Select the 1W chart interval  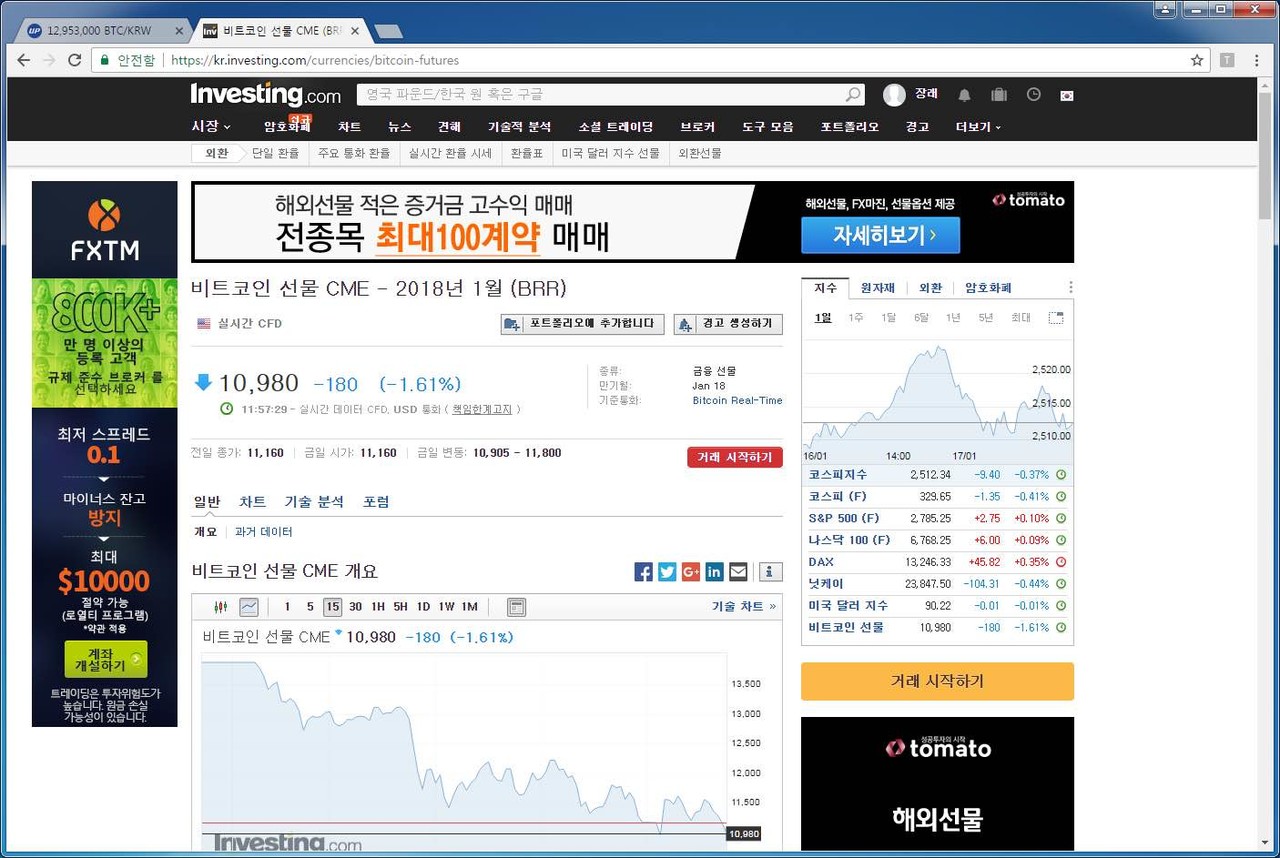pos(446,606)
